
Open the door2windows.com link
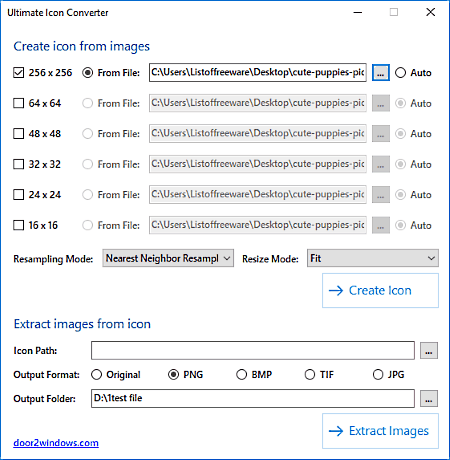[56, 443]
